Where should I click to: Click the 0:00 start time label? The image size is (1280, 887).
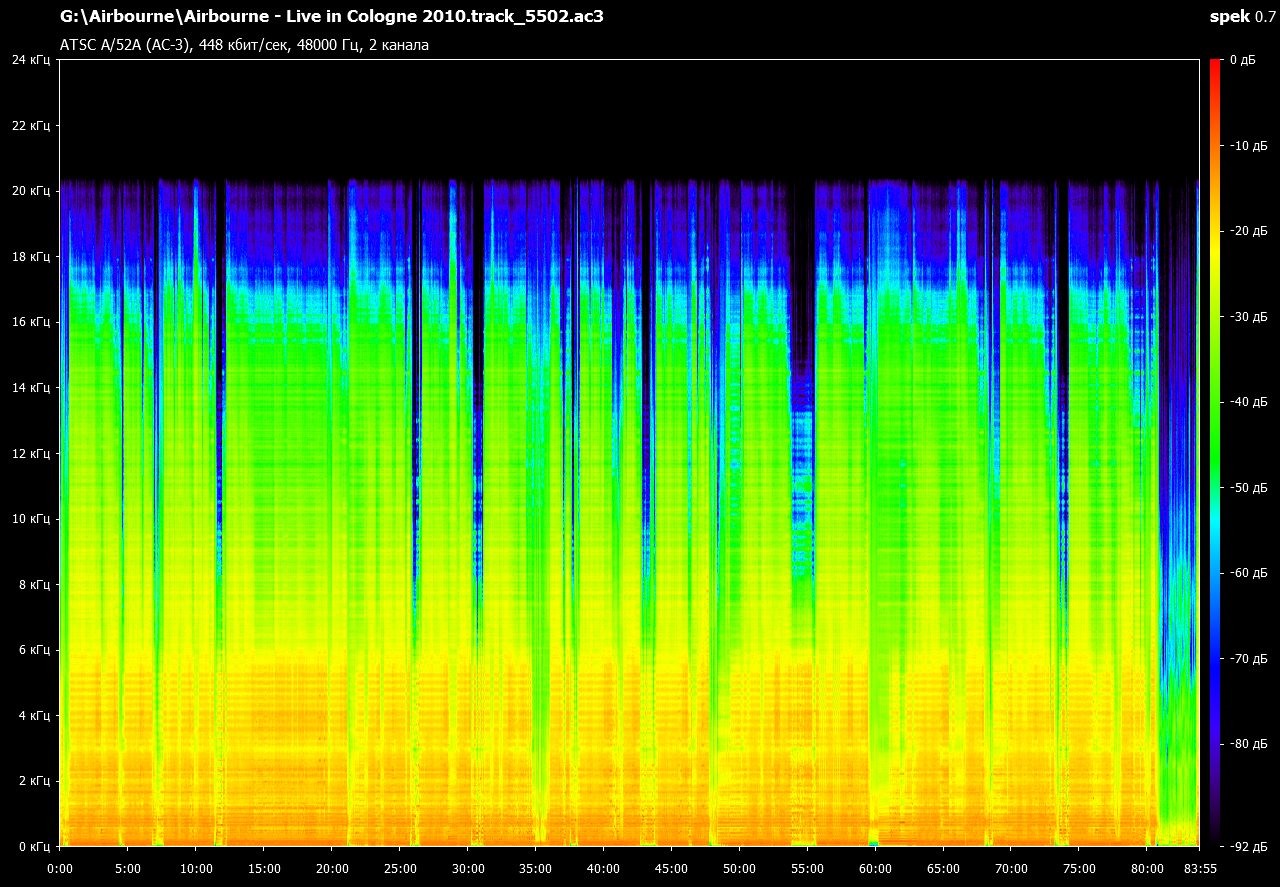[60, 868]
